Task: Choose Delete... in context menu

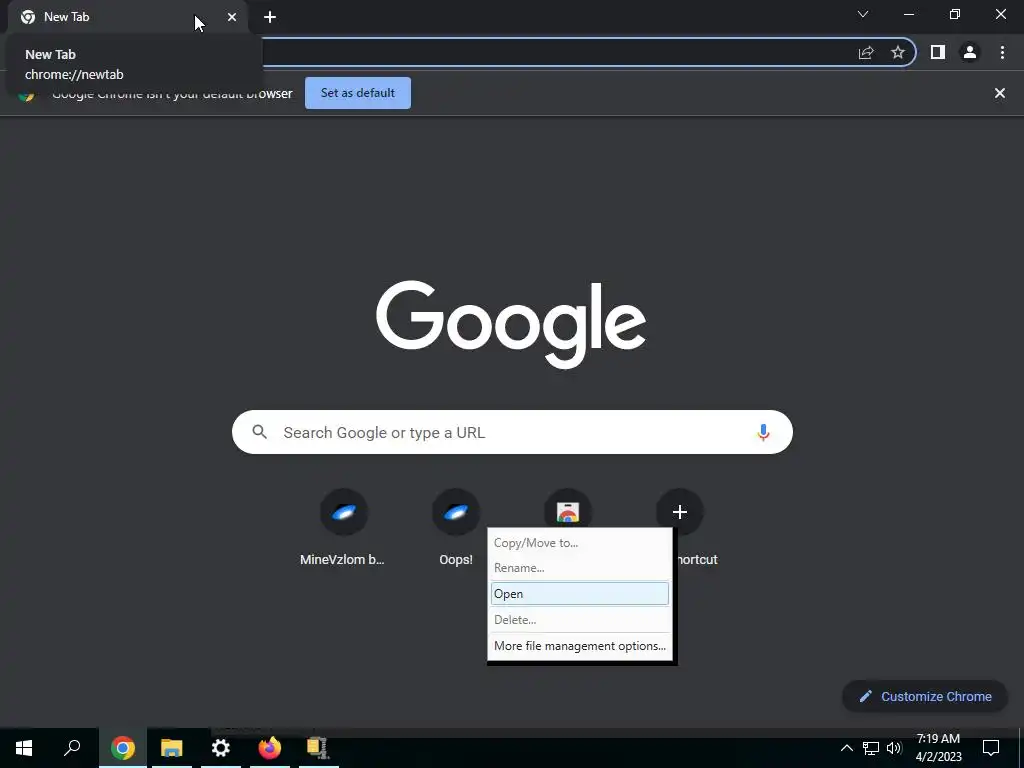Action: (580, 620)
